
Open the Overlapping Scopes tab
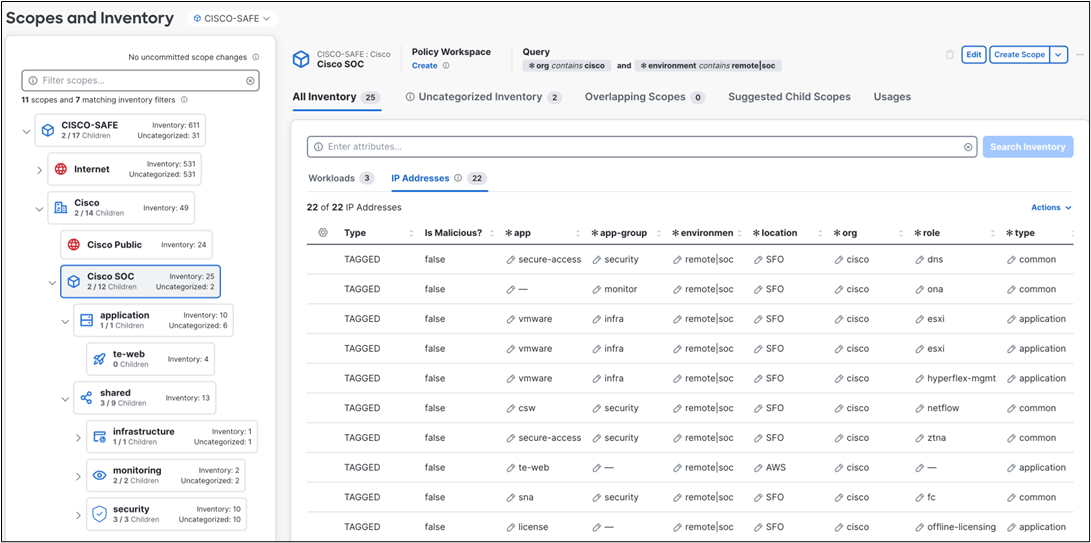tap(645, 97)
